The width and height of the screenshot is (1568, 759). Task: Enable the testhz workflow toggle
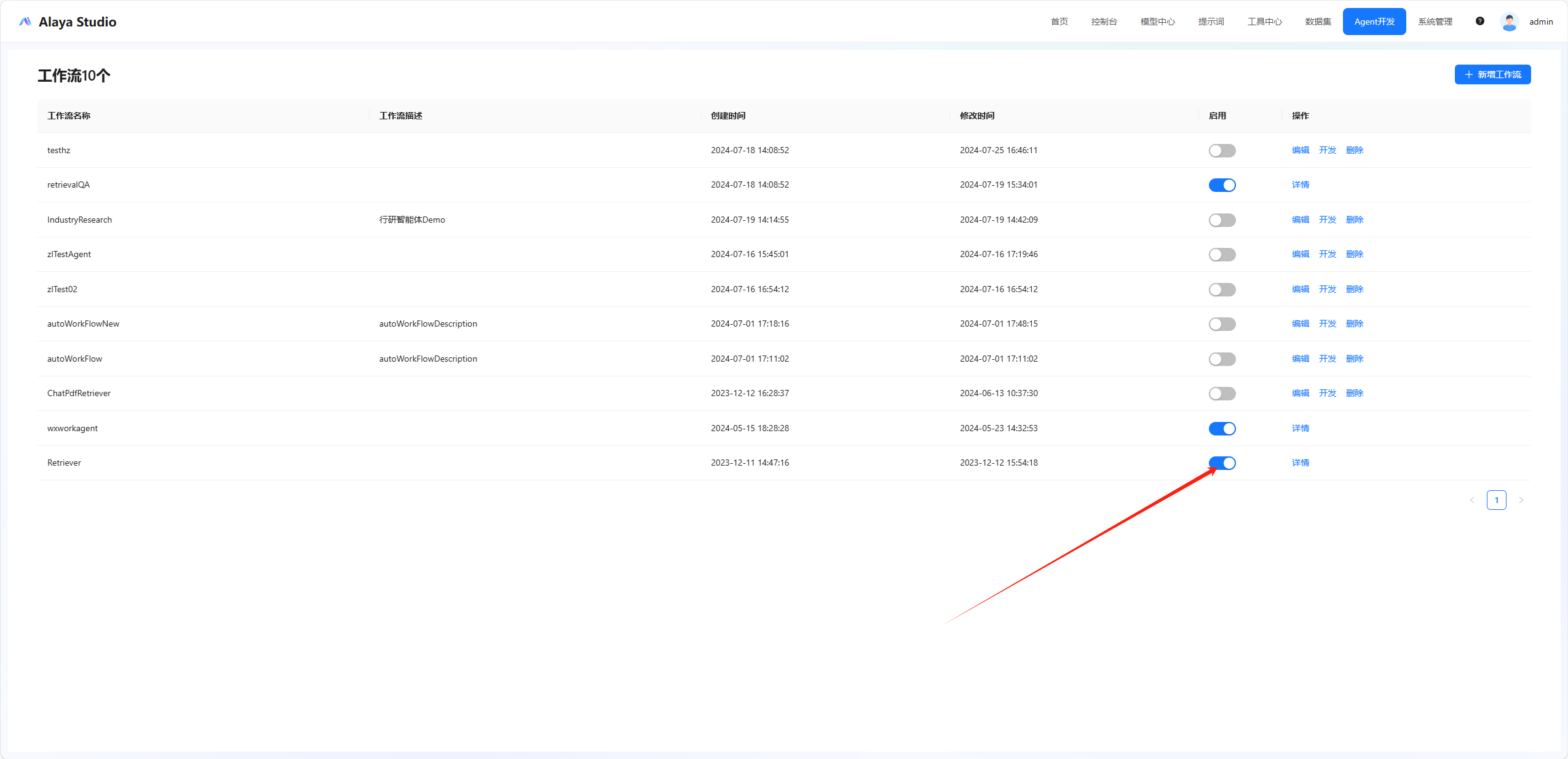1221,151
